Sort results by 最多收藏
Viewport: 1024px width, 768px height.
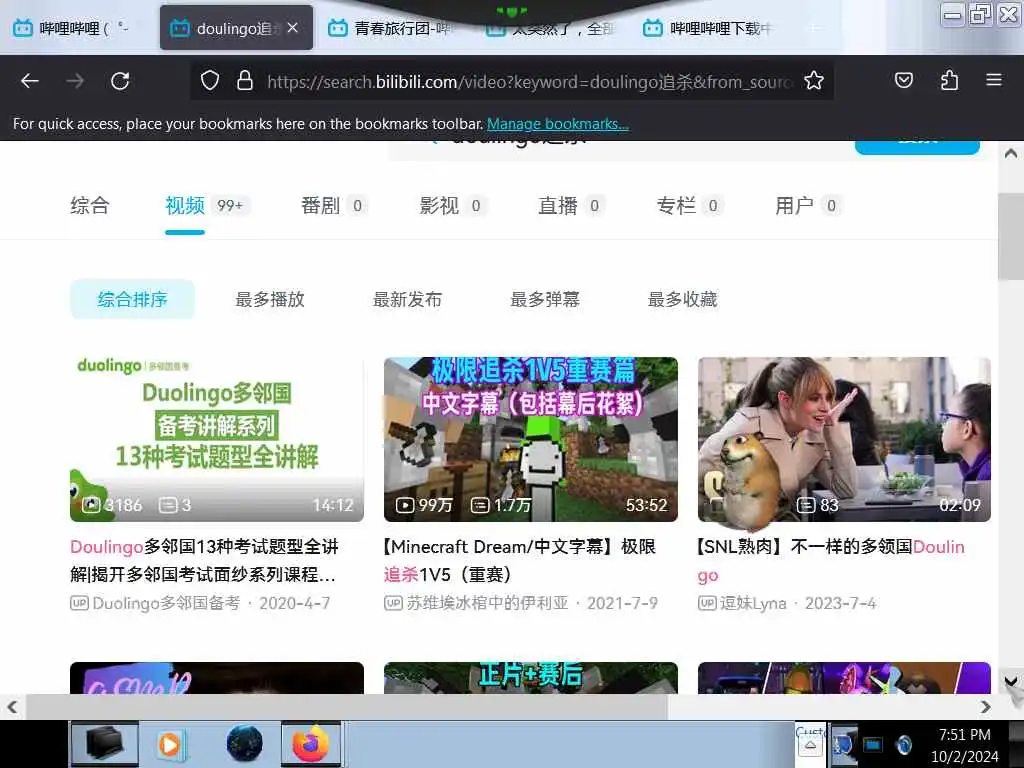[x=682, y=299]
